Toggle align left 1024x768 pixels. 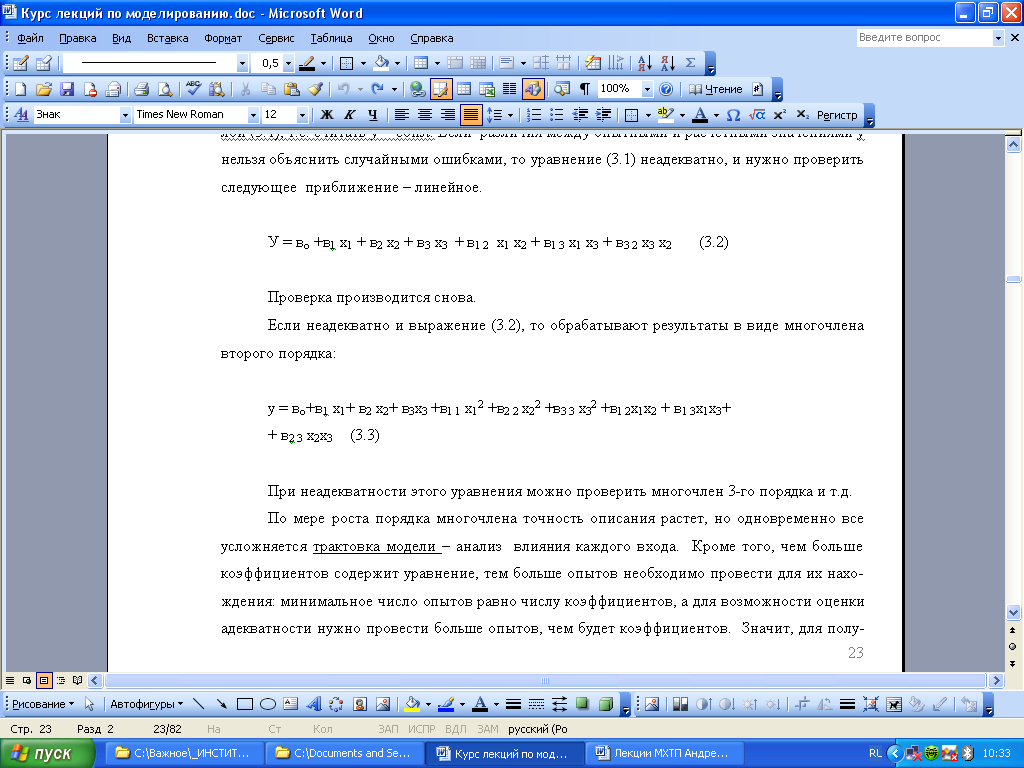[x=401, y=115]
